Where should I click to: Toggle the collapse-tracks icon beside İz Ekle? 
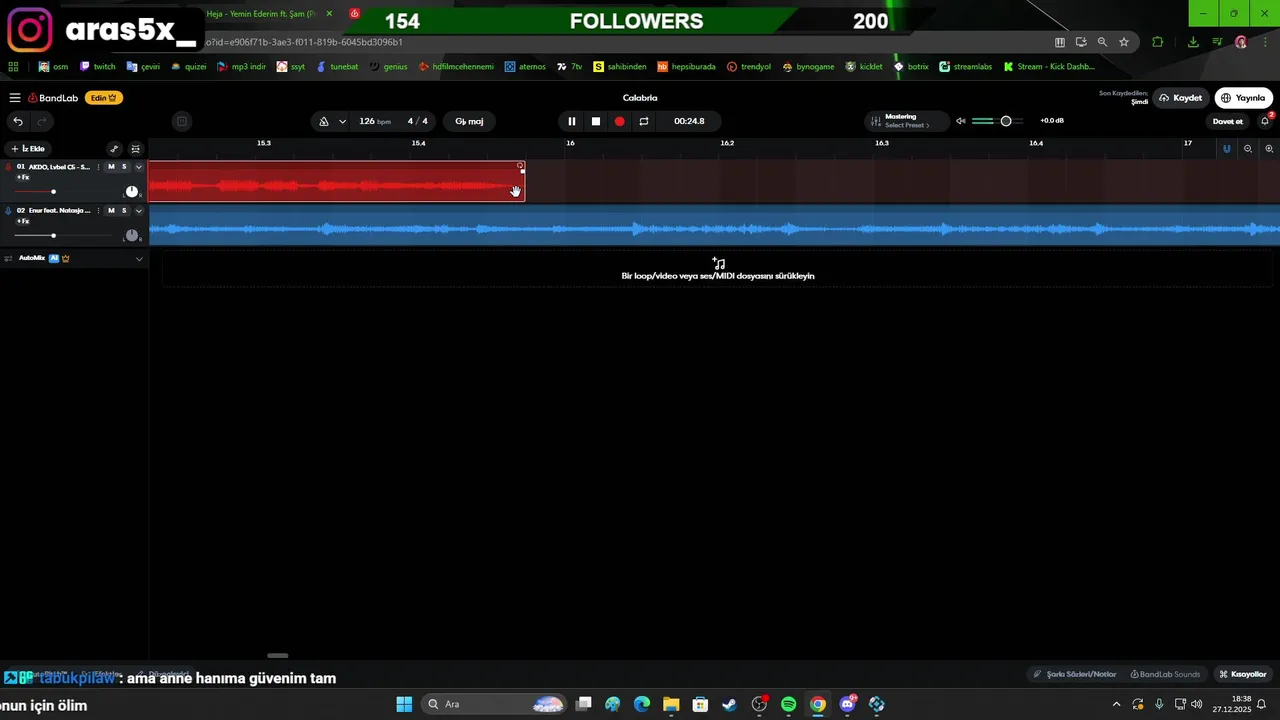tap(136, 149)
